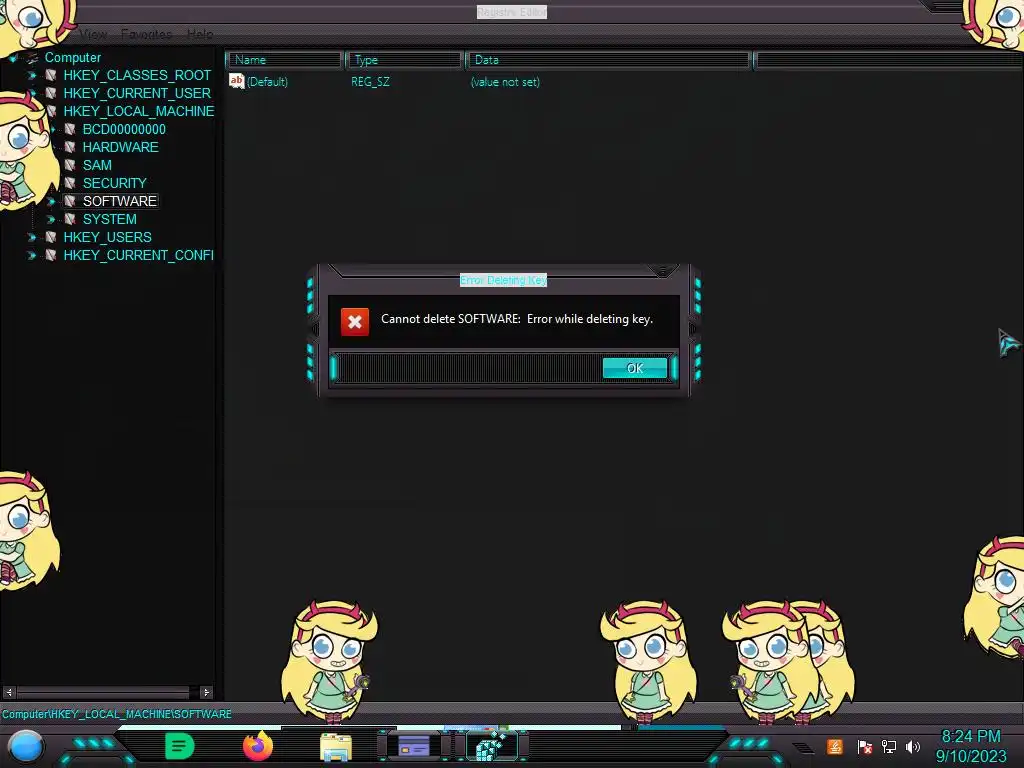
Task: Expand the SYSTEM key arrow
Action: click(x=50, y=219)
